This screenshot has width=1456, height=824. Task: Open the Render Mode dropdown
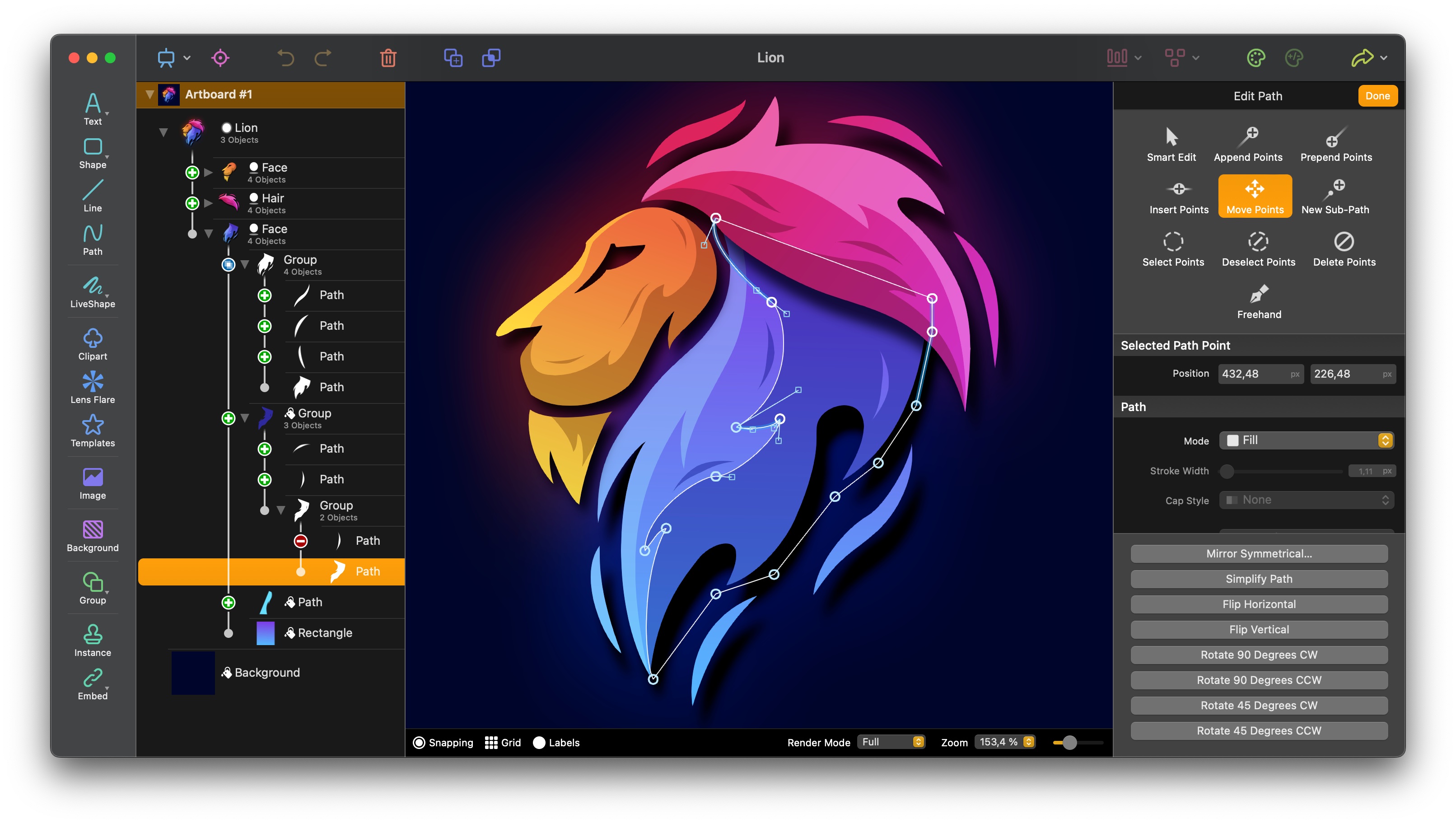click(x=891, y=742)
